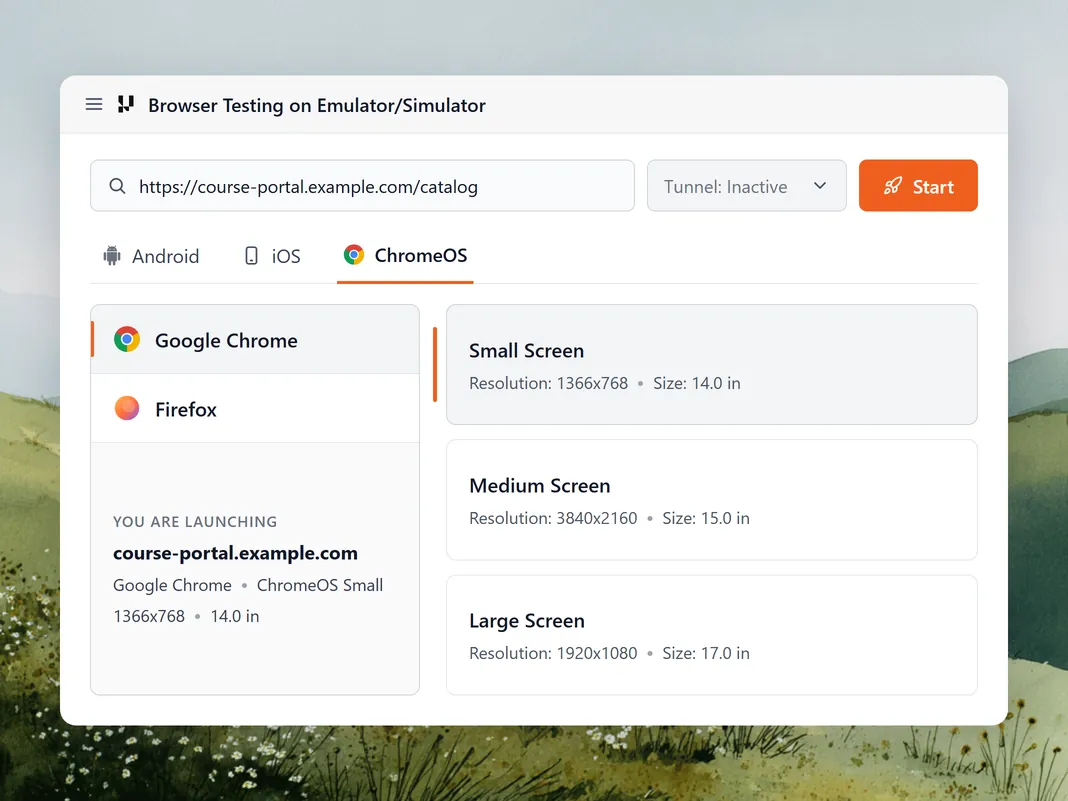Start the browser test session
Screen dimensions: 1068x801
click(918, 186)
